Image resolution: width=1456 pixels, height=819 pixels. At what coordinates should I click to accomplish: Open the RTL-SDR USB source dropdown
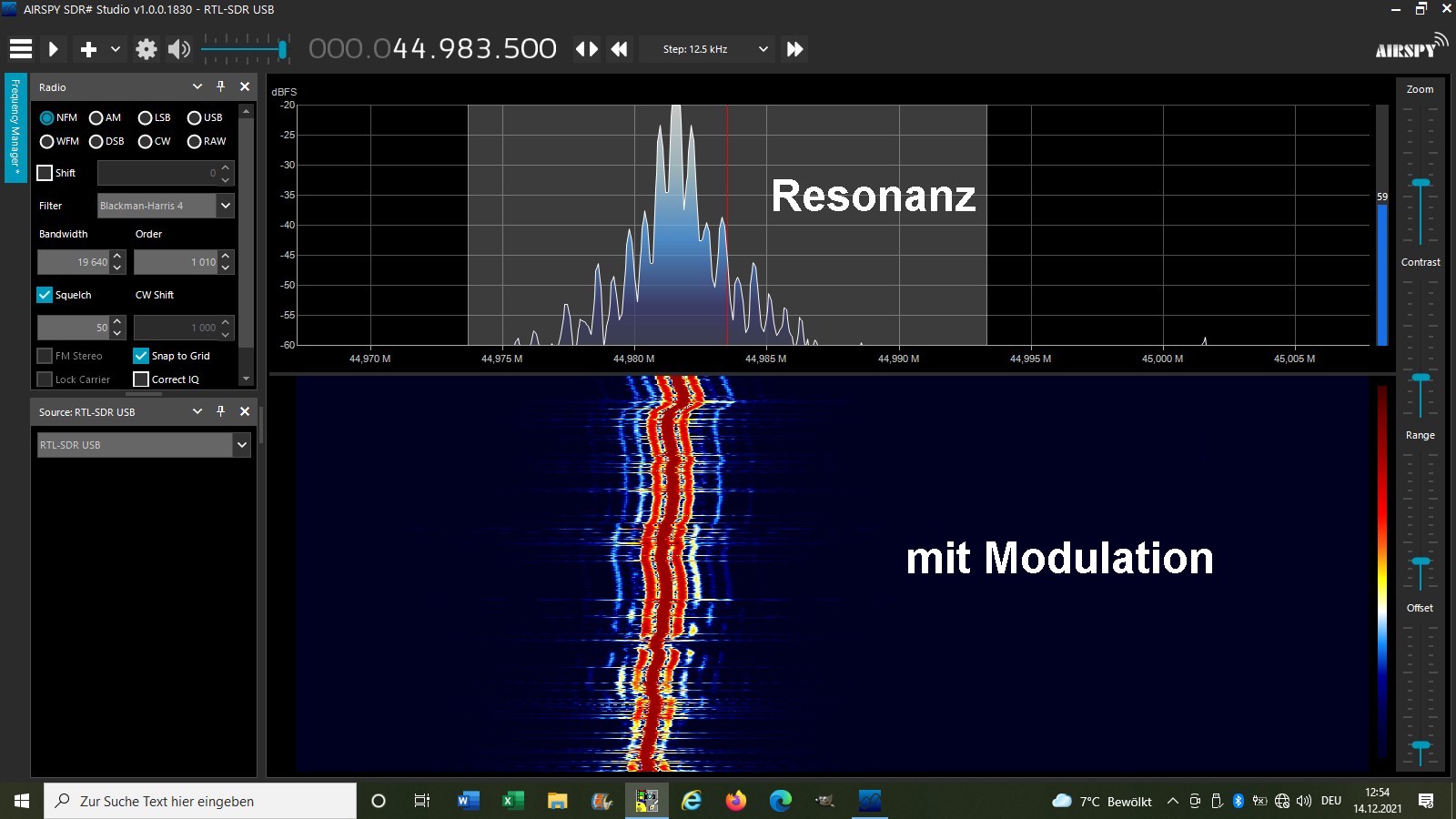pyautogui.click(x=144, y=445)
